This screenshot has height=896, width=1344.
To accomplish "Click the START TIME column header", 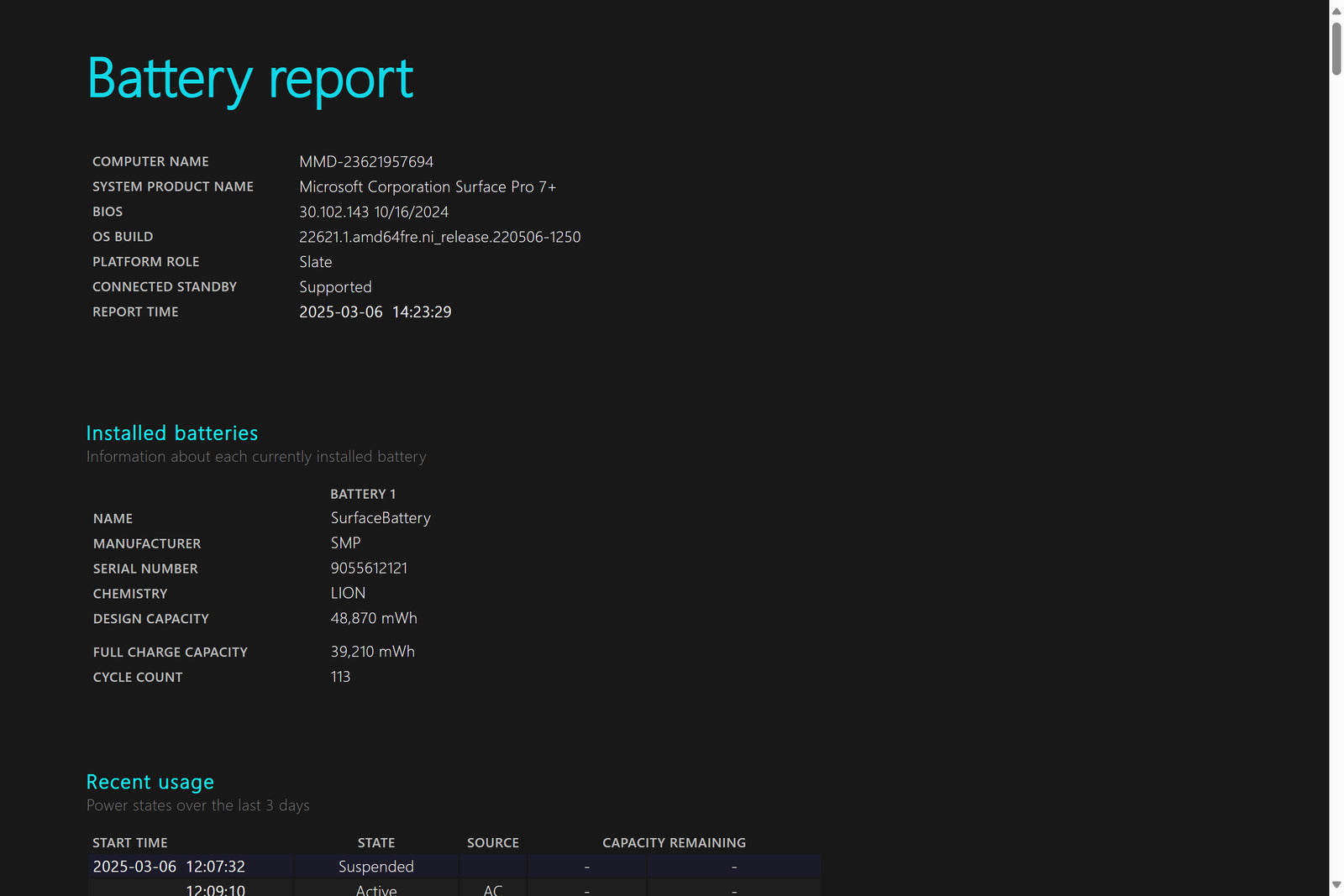I will click(x=130, y=842).
